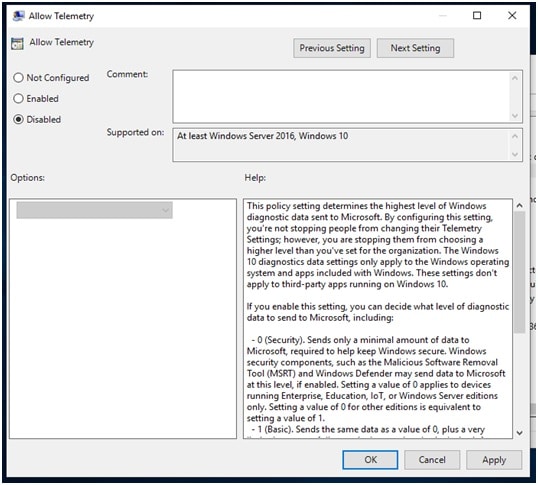Image resolution: width=538 pixels, height=485 pixels.
Task: Click the '0 (Security)' line in Help text
Action: coord(360,340)
